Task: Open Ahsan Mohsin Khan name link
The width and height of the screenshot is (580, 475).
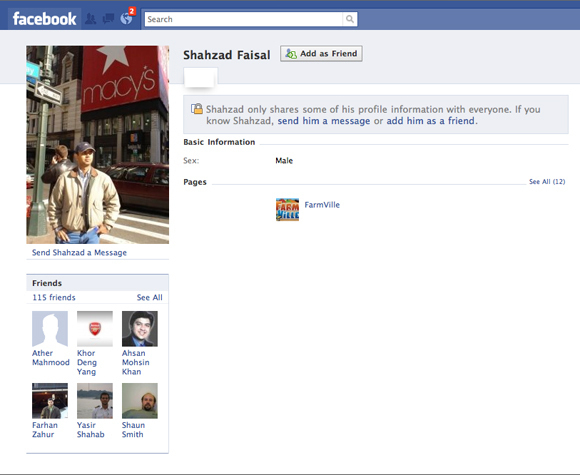Action: [x=136, y=363]
